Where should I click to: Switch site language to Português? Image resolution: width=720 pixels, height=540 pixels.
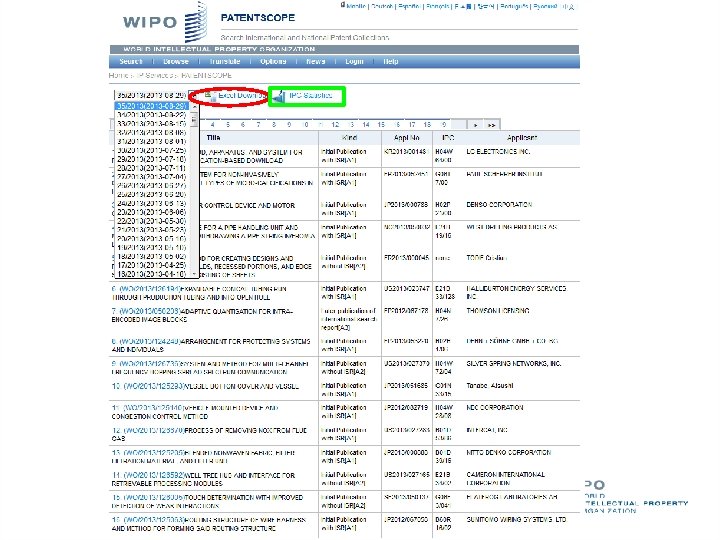[514, 6]
